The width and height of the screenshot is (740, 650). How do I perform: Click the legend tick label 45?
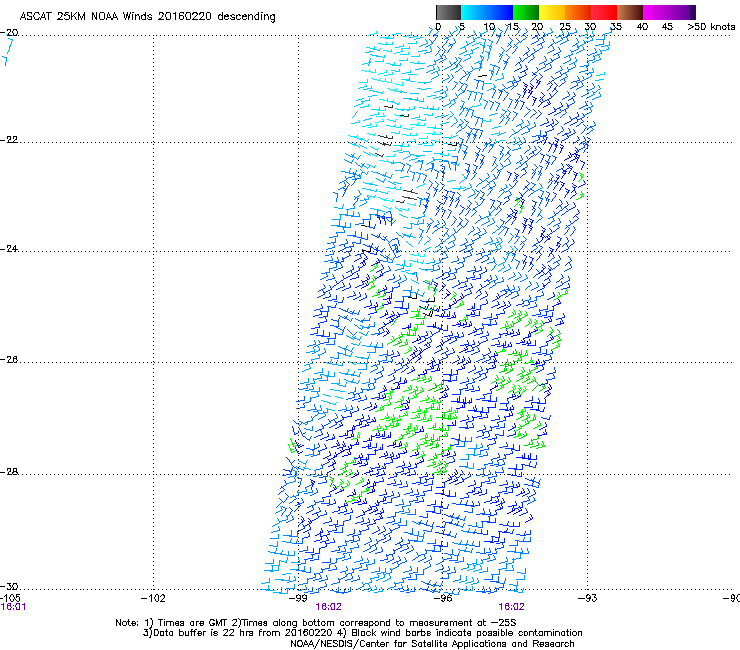[667, 26]
